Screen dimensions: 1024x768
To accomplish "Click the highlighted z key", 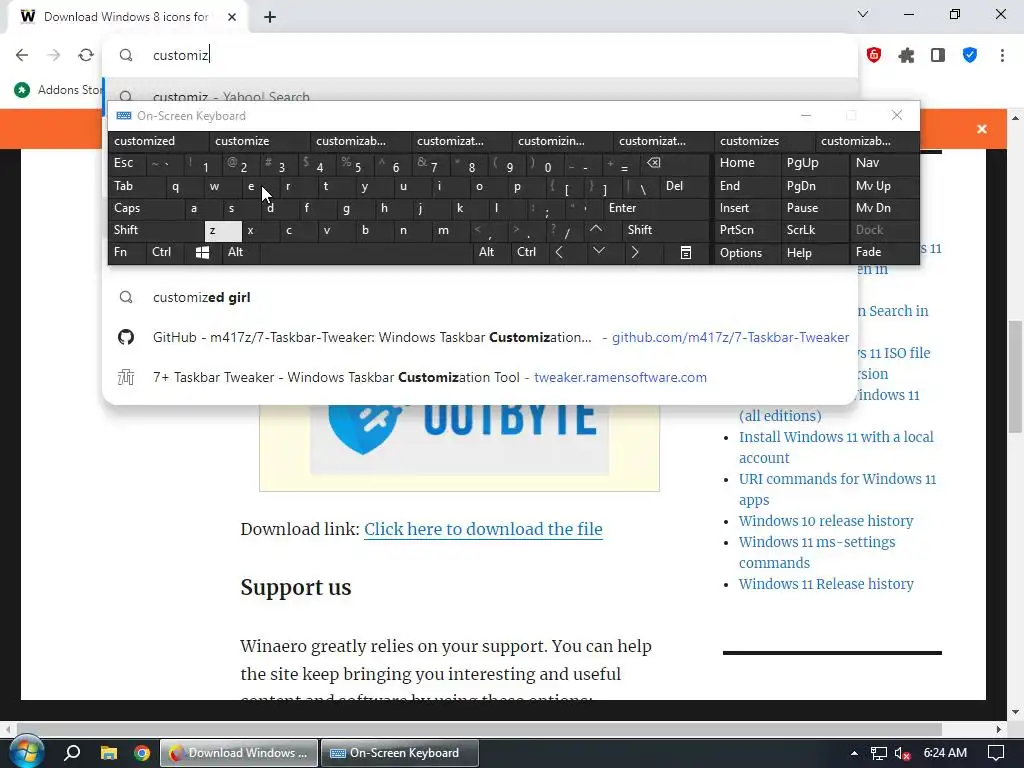I will click(x=223, y=231).
